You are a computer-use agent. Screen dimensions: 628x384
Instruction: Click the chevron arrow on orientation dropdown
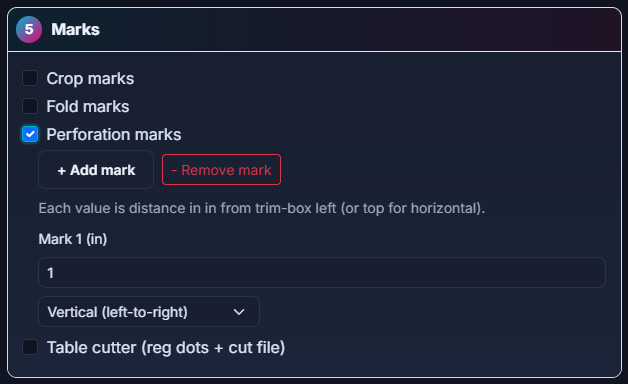239,312
